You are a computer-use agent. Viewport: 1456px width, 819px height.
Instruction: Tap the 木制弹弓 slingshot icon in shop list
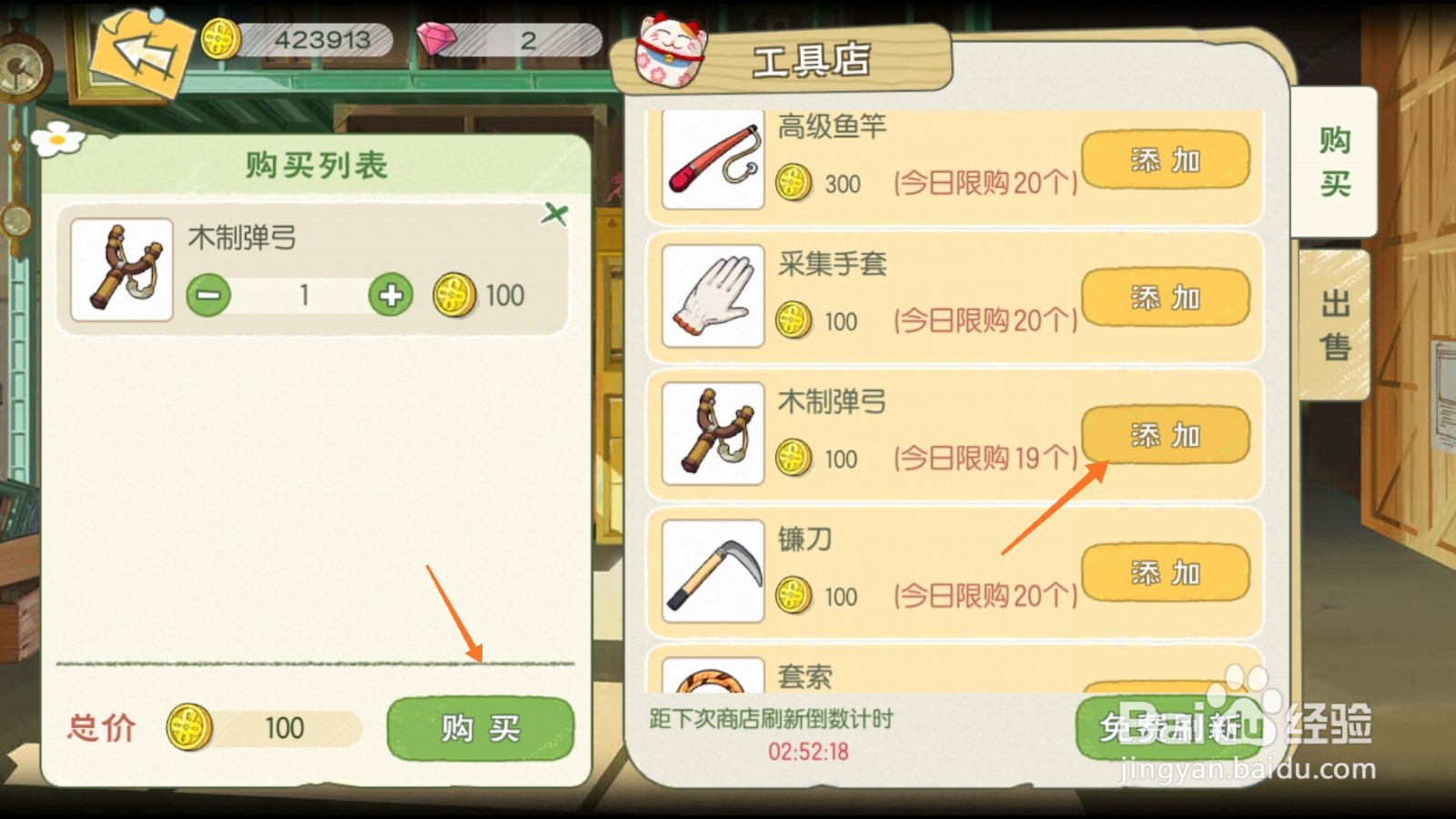tap(713, 433)
